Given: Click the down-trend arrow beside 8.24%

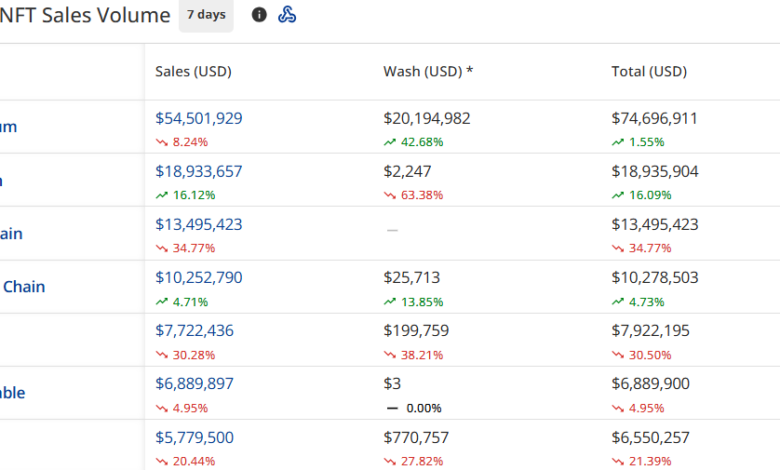Looking at the screenshot, I should (162, 142).
